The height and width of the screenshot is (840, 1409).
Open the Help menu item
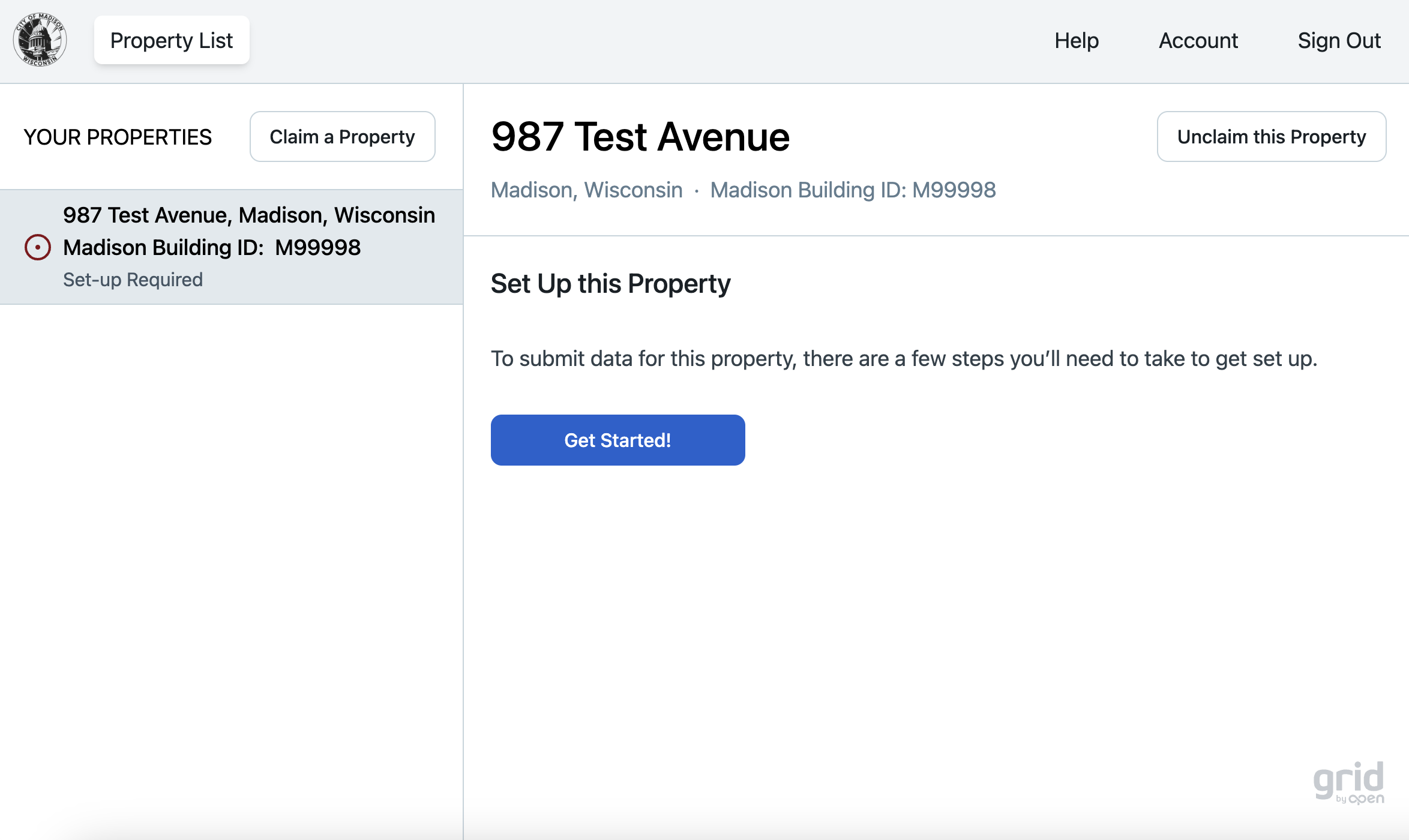coord(1077,40)
